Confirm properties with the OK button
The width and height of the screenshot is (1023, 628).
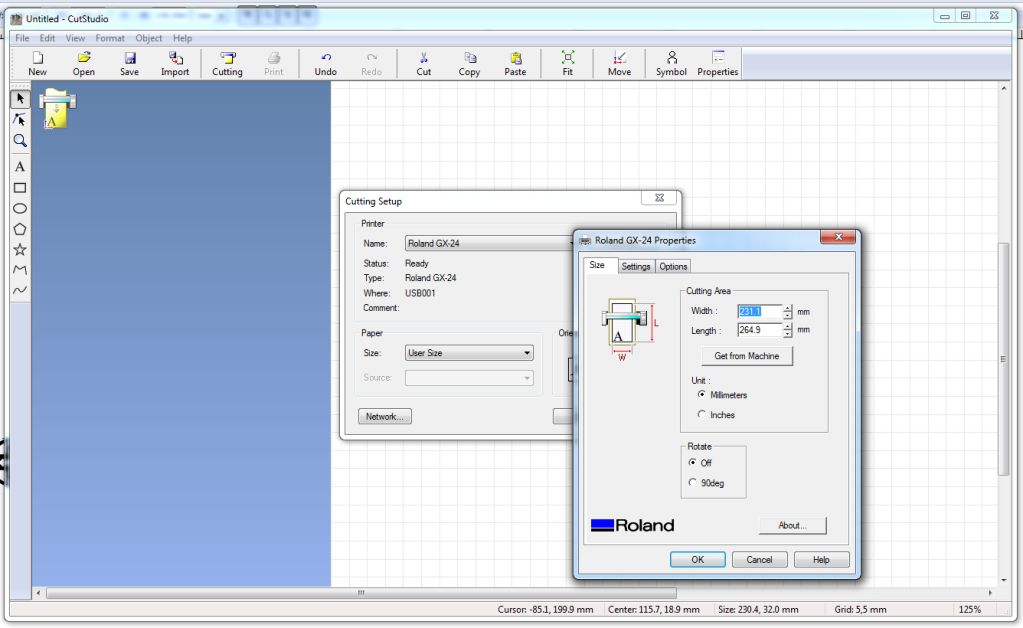pos(697,560)
